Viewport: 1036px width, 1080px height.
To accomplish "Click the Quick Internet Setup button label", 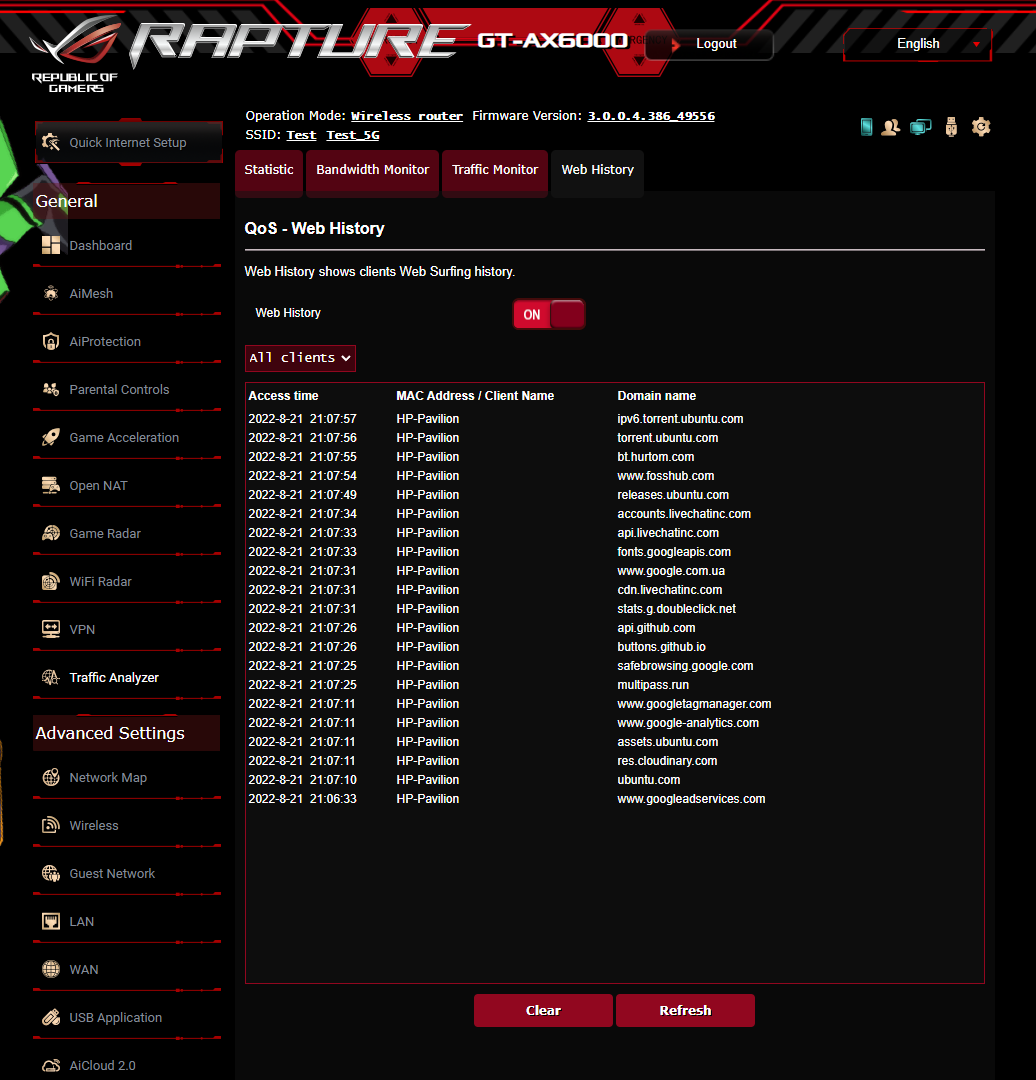I will point(127,143).
